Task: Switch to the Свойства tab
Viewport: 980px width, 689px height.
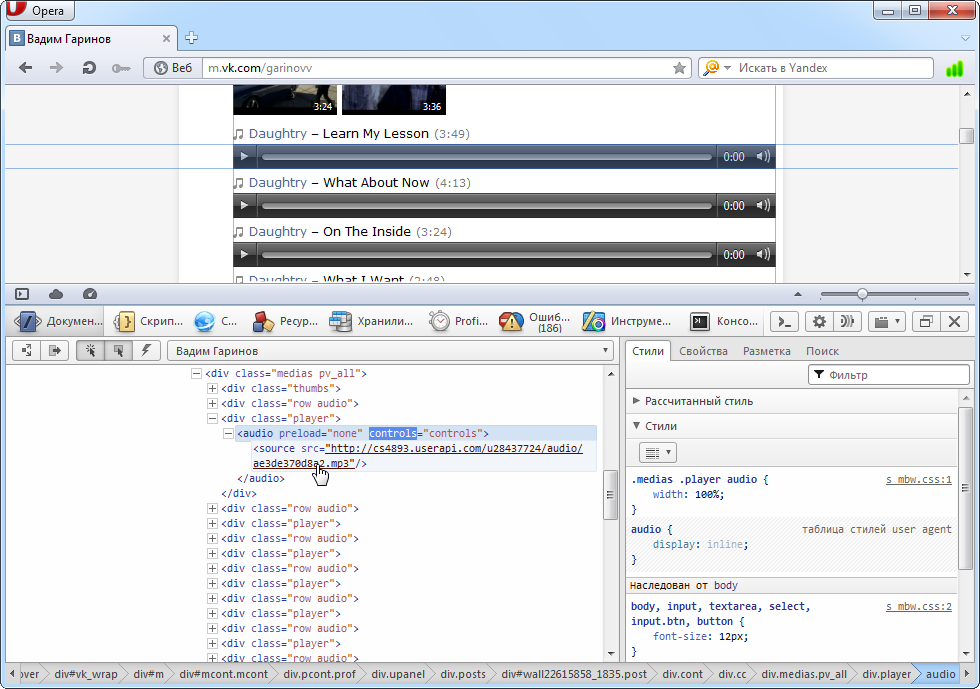Action: click(x=703, y=351)
